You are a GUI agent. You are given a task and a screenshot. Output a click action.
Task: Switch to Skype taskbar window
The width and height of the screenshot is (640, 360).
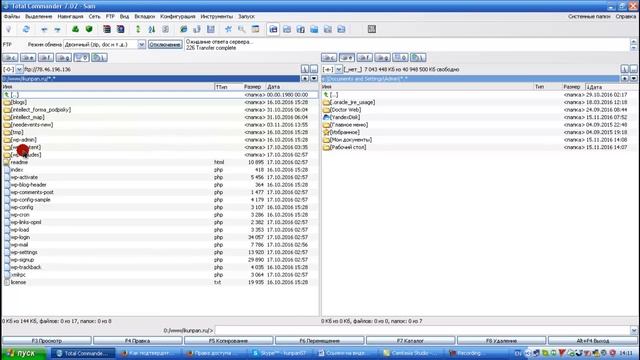click(281, 353)
